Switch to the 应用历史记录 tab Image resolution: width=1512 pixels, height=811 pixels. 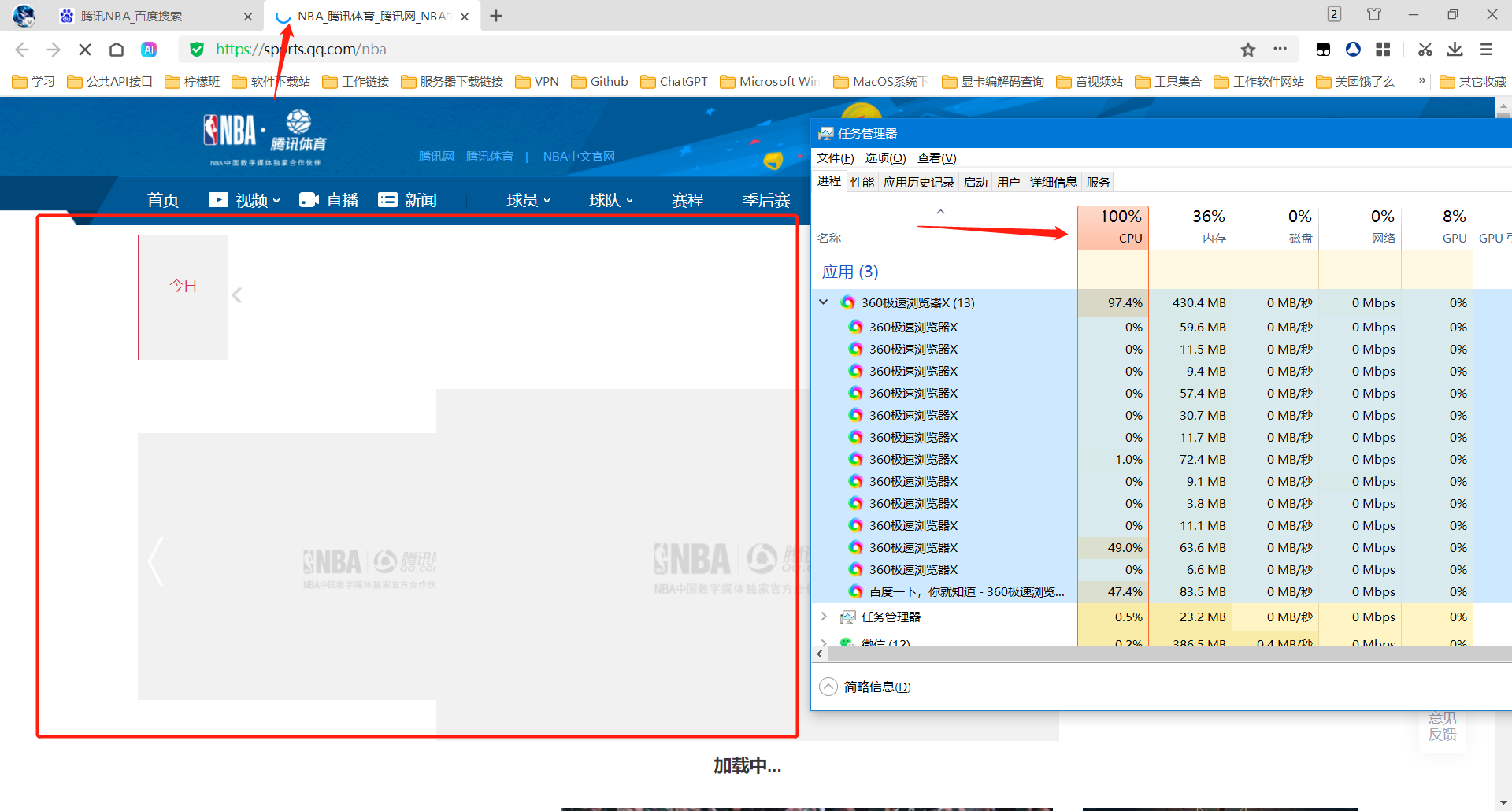(x=918, y=182)
